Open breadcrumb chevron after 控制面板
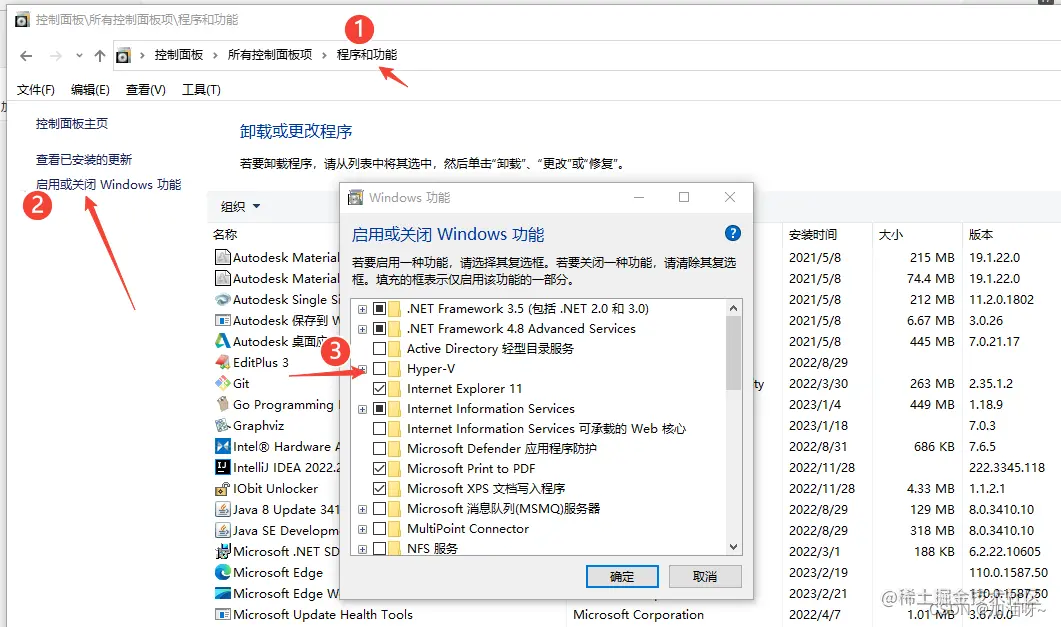This screenshot has width=1061, height=627. pyautogui.click(x=215, y=55)
